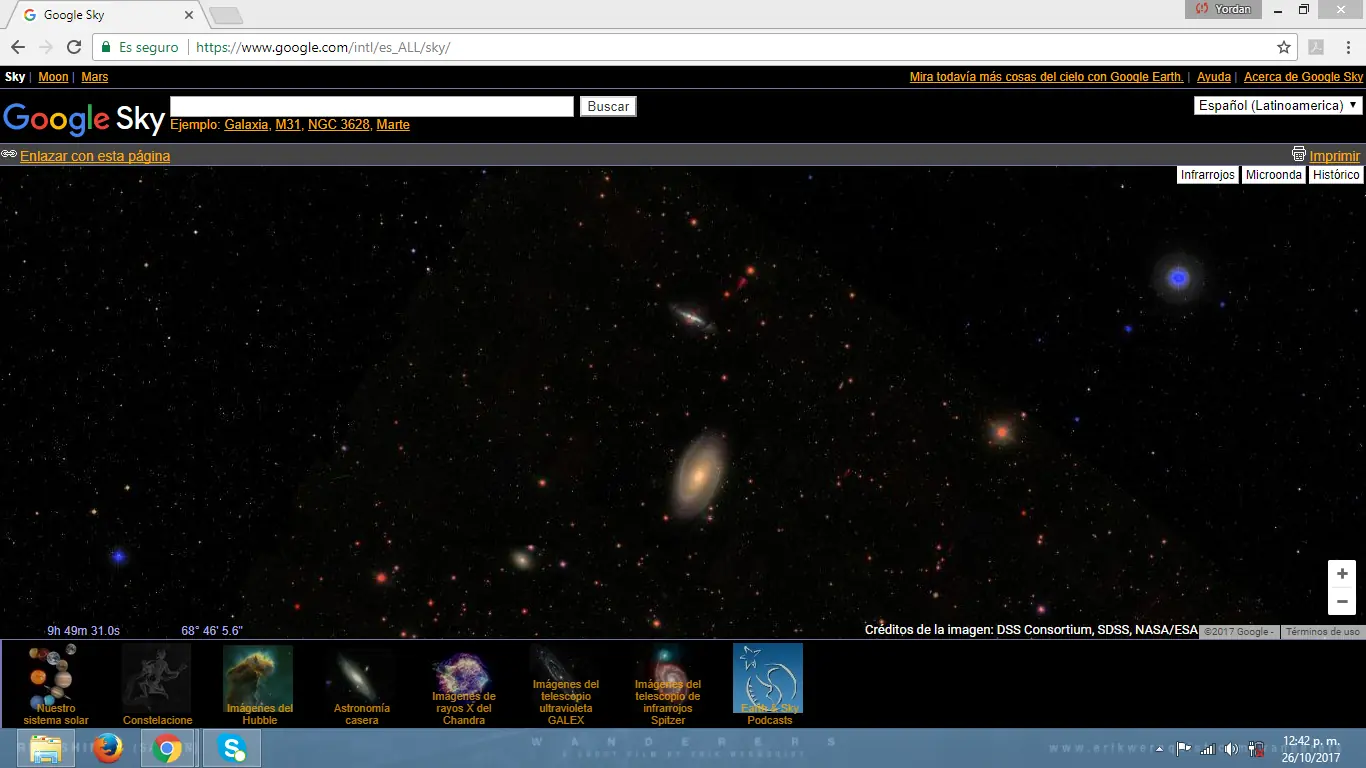Click the large central spiral galaxy
This screenshot has height=768, width=1366.
(x=698, y=474)
